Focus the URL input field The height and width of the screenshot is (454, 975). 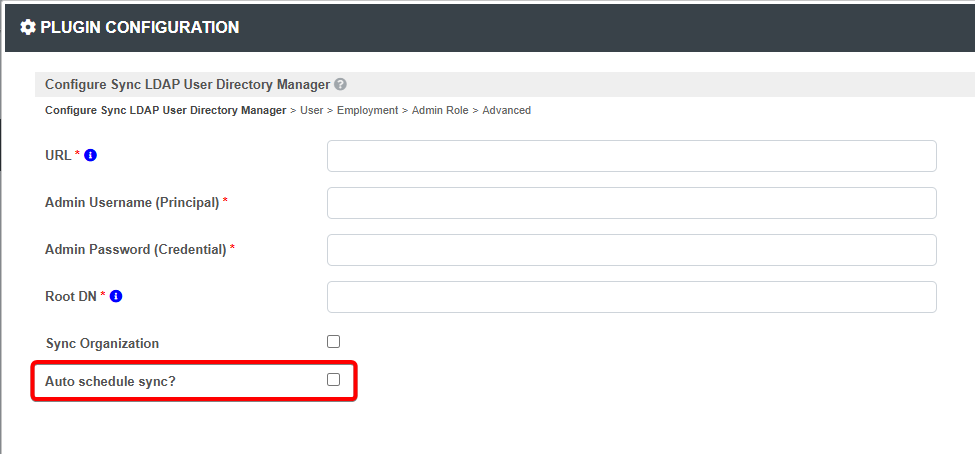click(632, 156)
